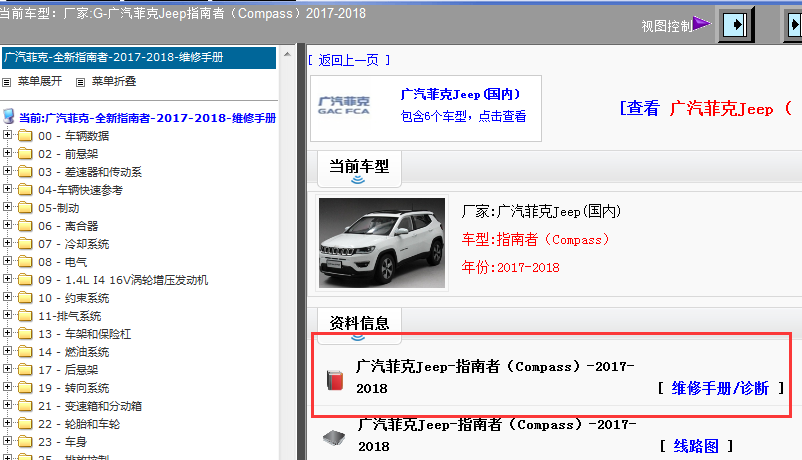The image size is (802, 460).
Task: Click the red book icon for 维修手册
Action: (335, 380)
